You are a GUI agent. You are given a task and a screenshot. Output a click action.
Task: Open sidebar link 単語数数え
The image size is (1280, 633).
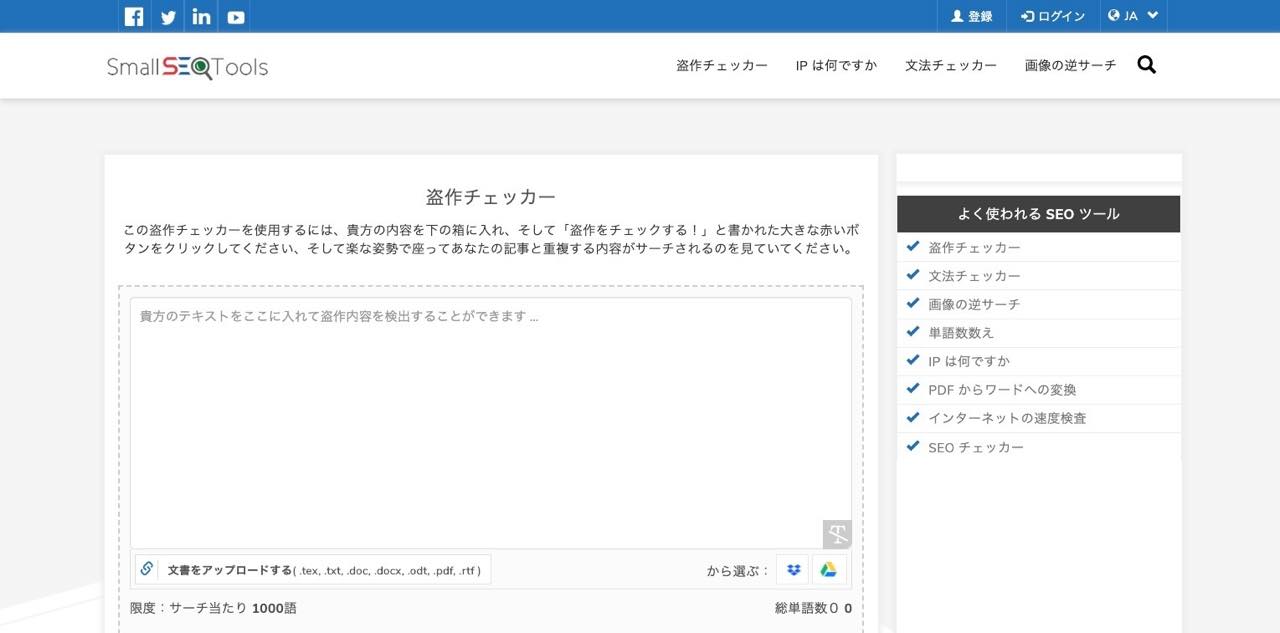(x=961, y=333)
